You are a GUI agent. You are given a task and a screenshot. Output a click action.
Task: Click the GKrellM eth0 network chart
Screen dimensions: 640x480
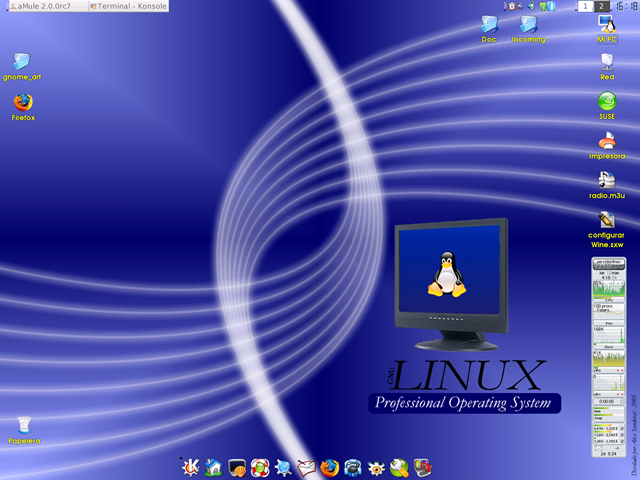tap(609, 358)
